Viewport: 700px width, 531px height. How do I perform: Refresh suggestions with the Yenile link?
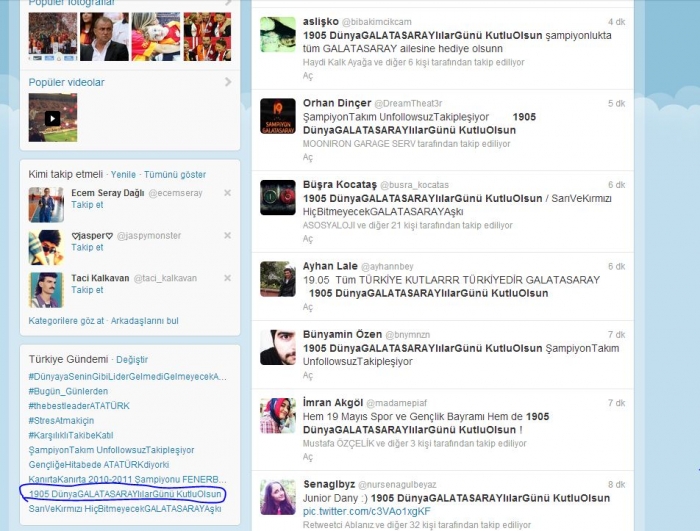pyautogui.click(x=123, y=175)
